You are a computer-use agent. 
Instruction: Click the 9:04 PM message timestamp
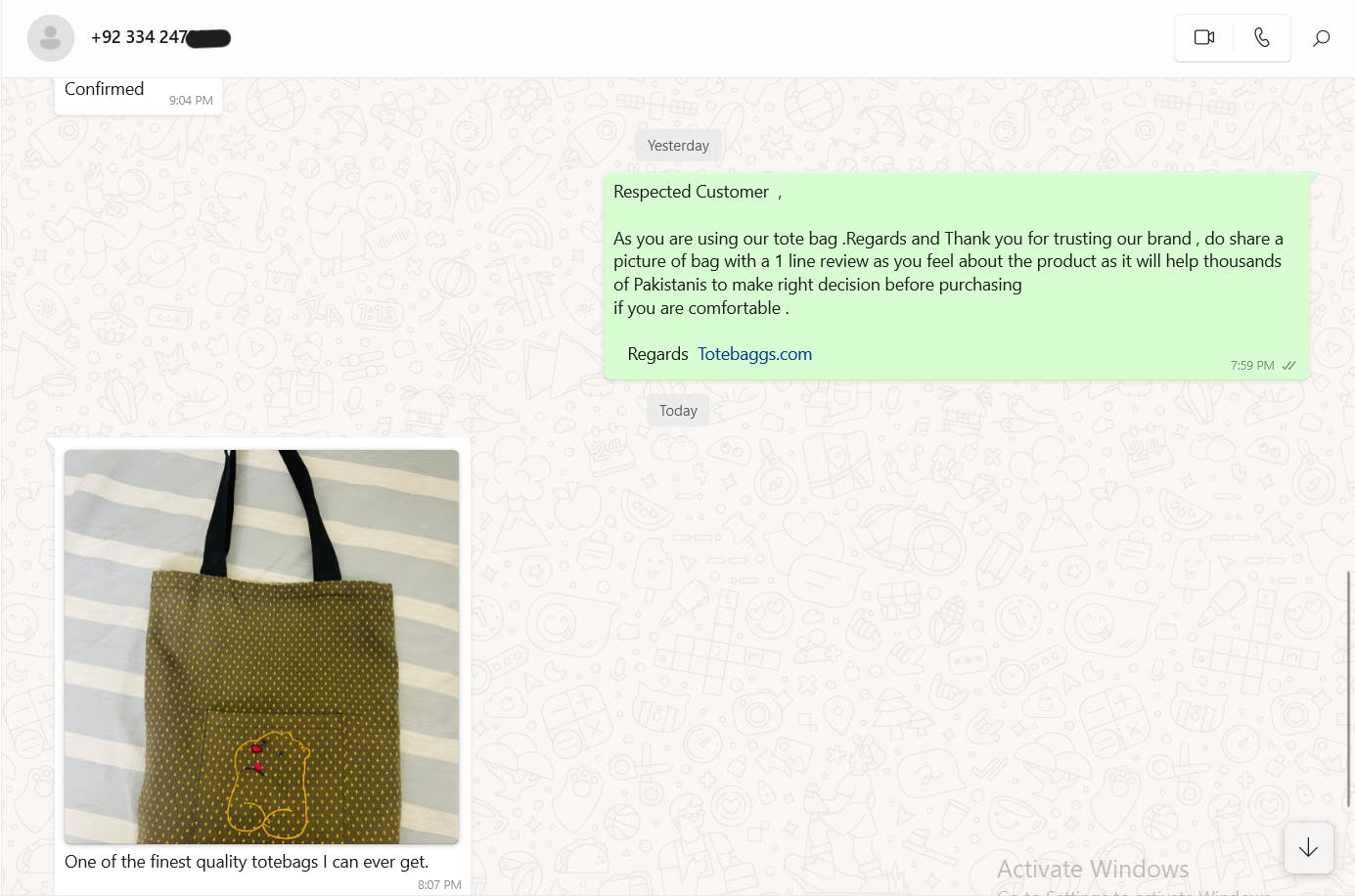(191, 100)
